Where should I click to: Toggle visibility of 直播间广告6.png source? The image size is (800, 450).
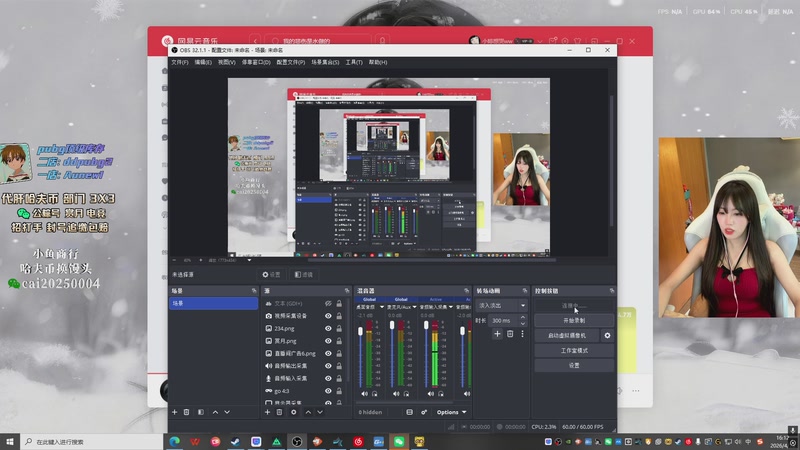click(x=328, y=354)
